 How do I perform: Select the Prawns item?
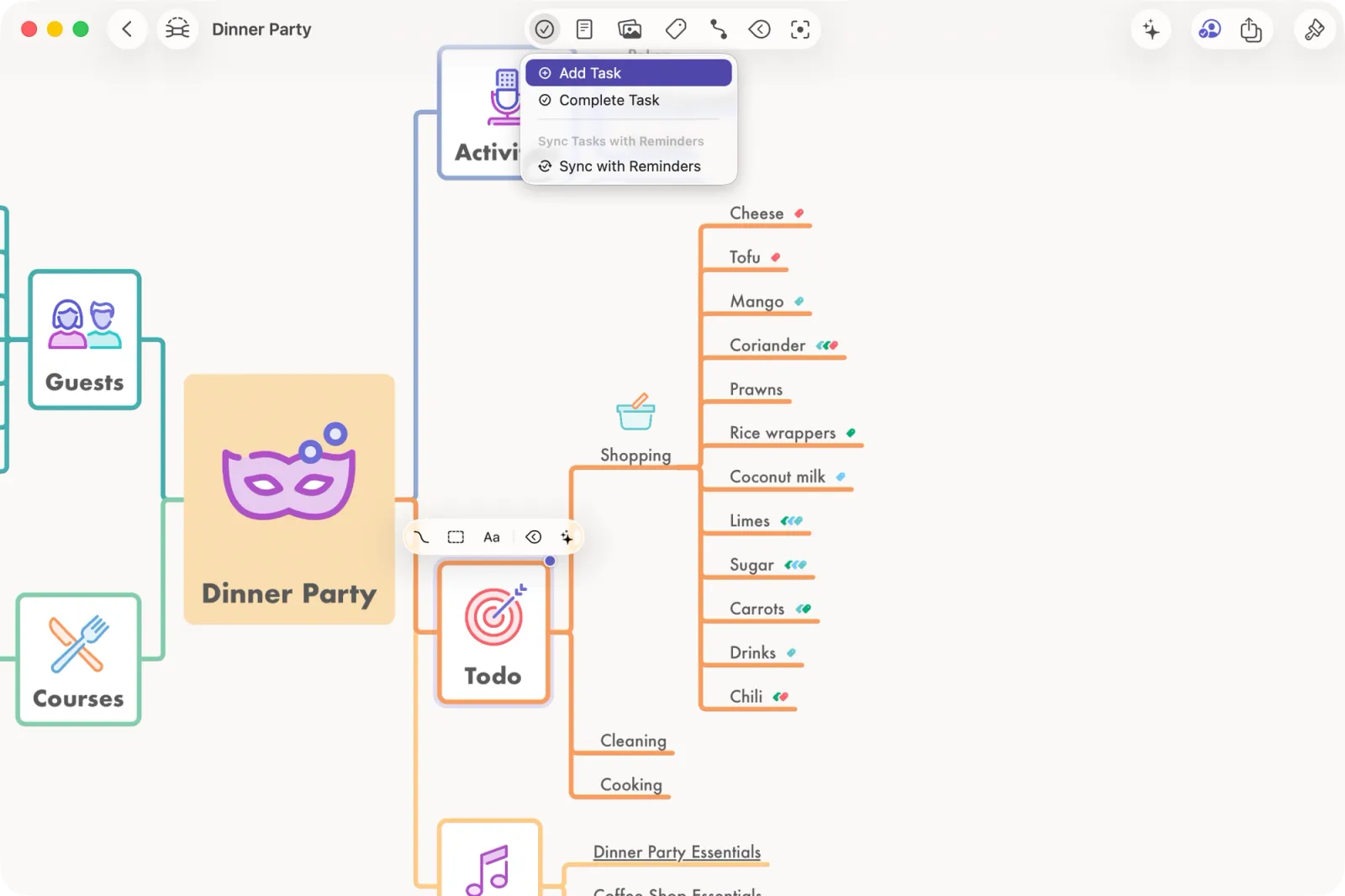coord(756,389)
